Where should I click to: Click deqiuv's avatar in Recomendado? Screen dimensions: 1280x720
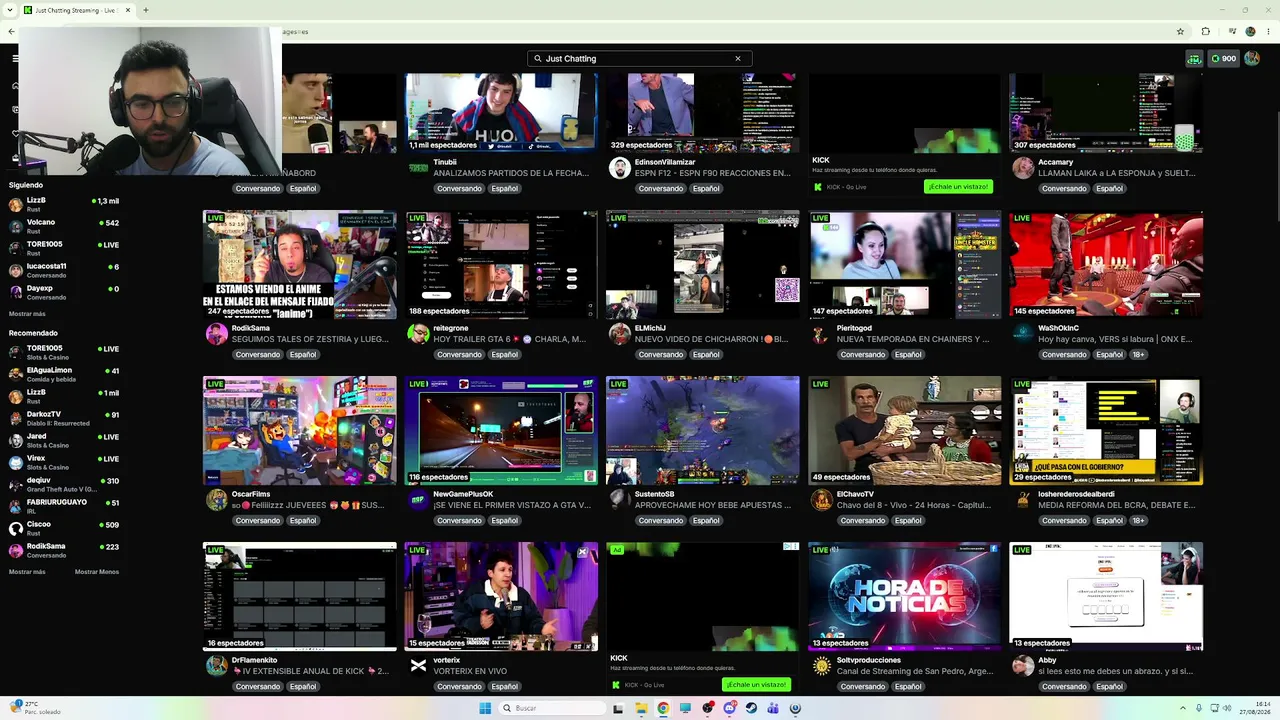pyautogui.click(x=16, y=485)
